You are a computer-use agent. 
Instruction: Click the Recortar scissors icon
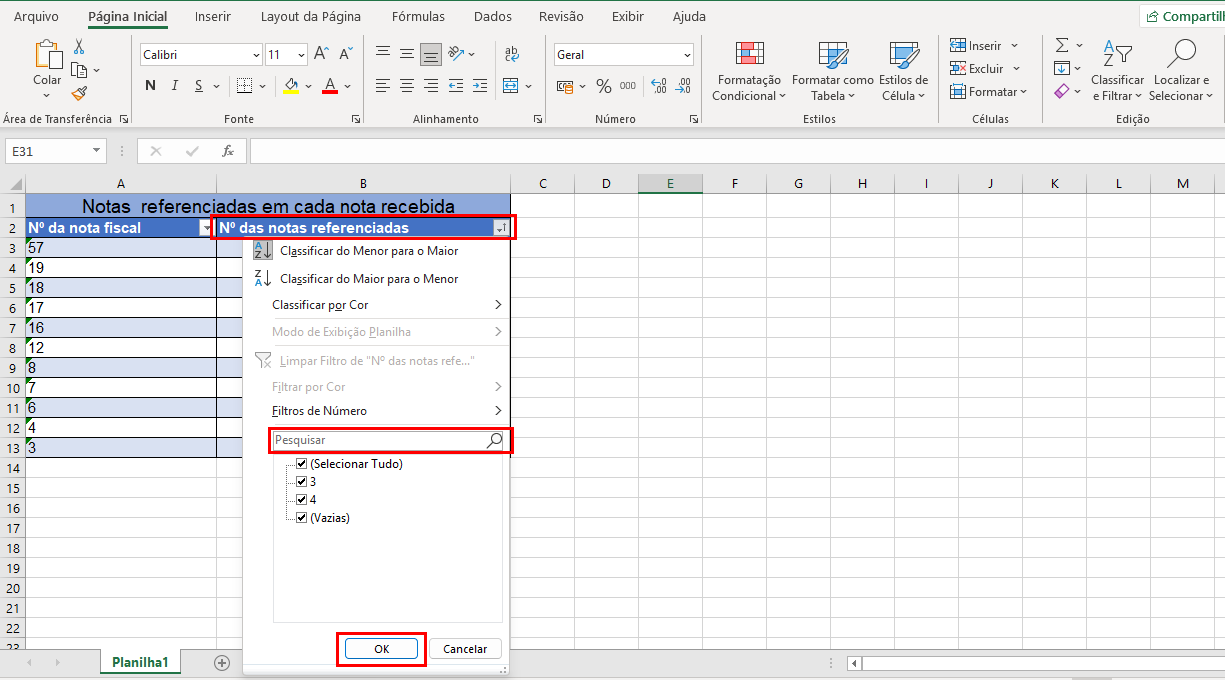[80, 47]
